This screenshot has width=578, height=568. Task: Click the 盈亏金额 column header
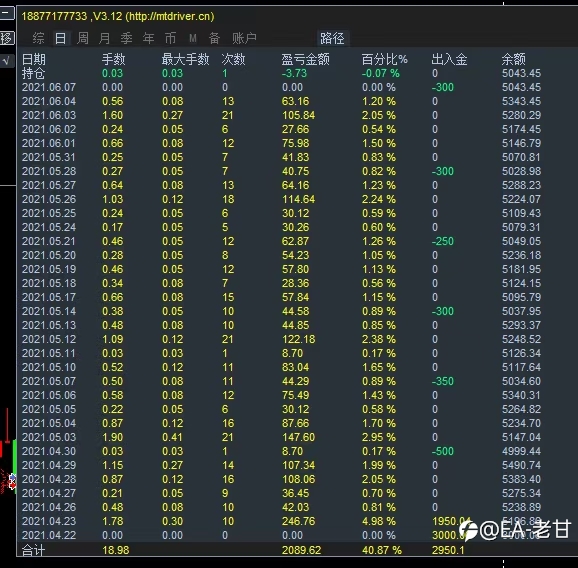305,59
